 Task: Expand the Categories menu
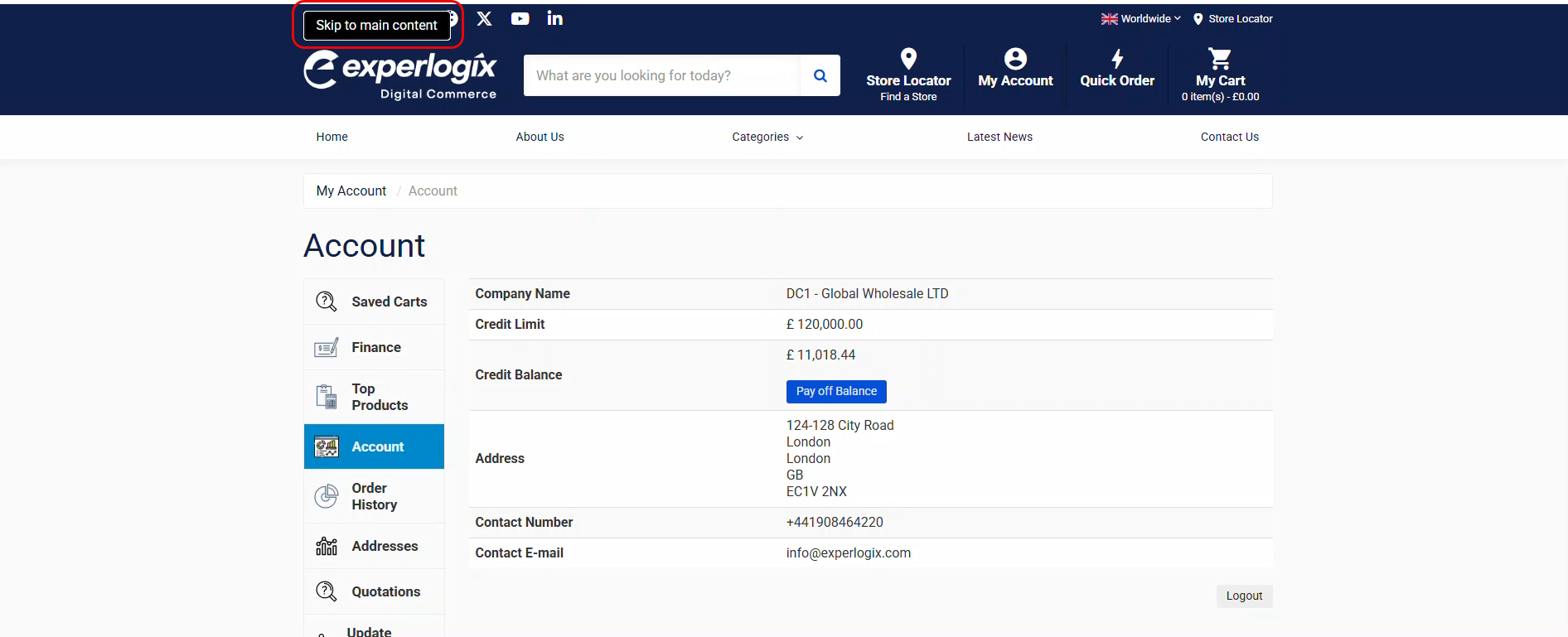click(767, 137)
